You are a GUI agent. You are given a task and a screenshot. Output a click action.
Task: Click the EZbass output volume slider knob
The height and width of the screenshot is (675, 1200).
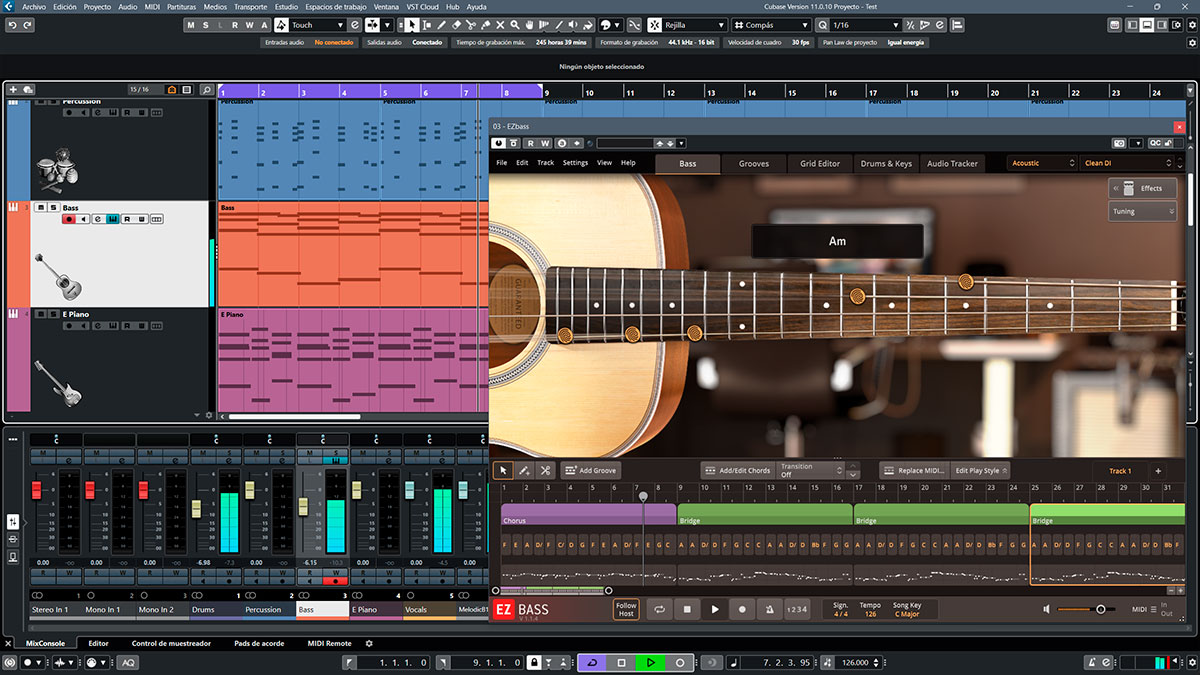pos(1100,609)
